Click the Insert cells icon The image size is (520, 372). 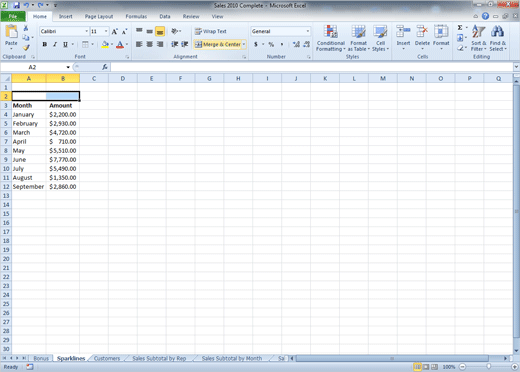click(403, 32)
